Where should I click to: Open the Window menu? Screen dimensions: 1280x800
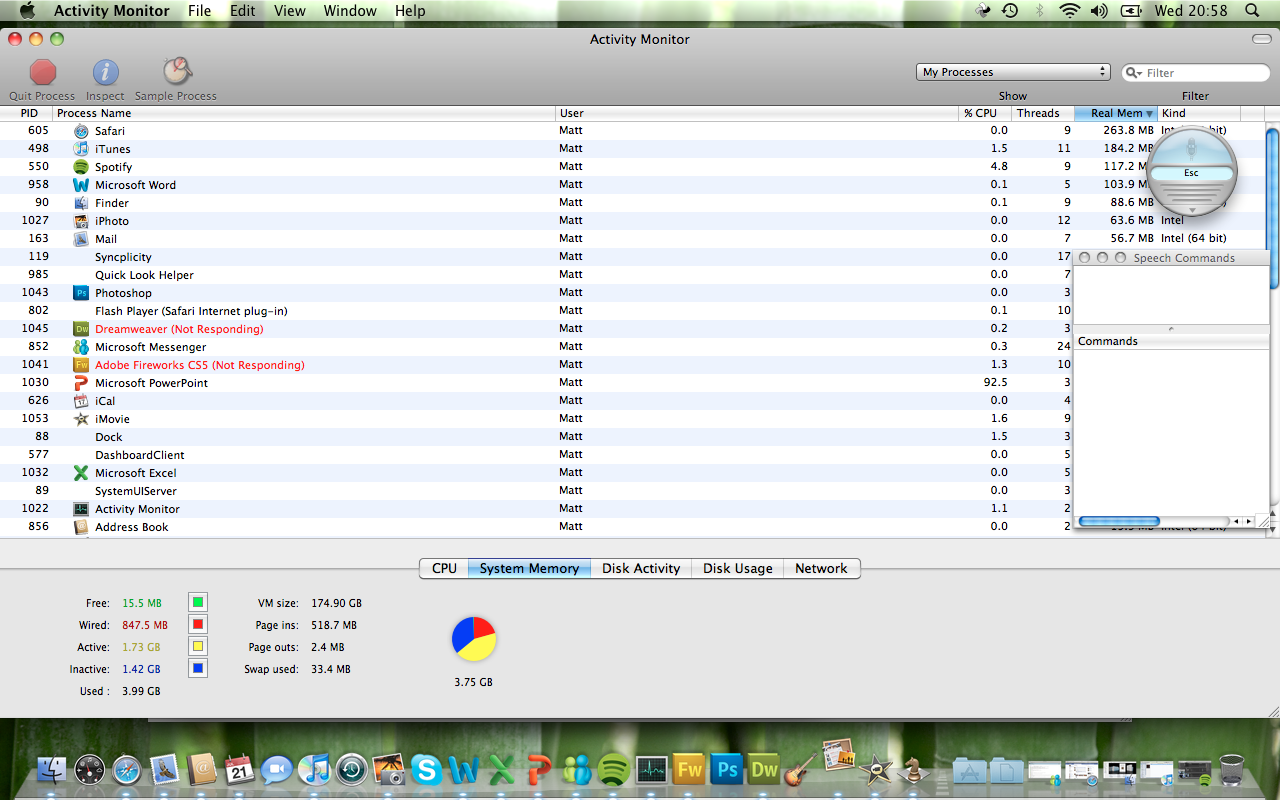(350, 11)
